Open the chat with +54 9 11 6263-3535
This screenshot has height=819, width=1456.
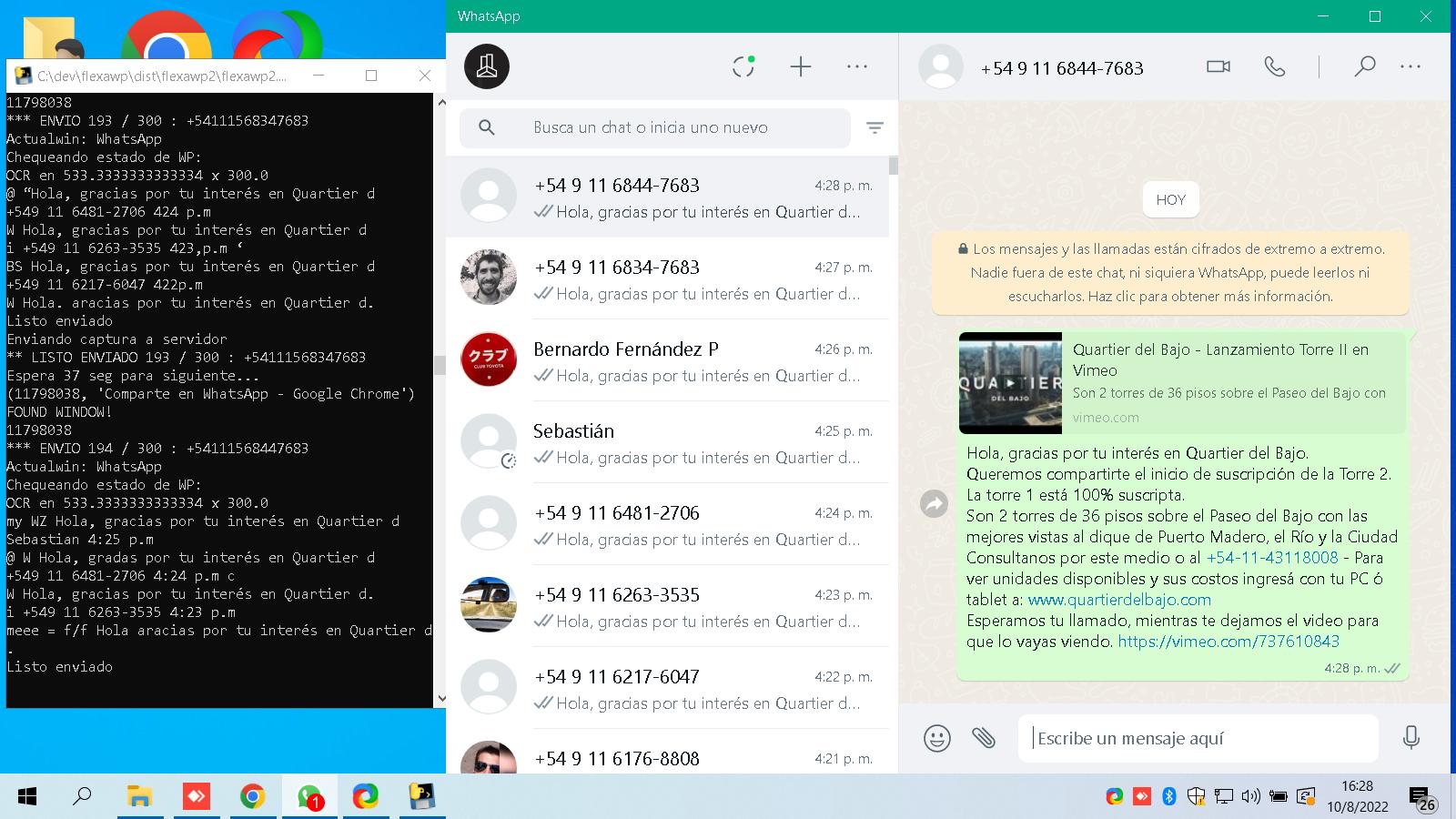click(x=667, y=606)
